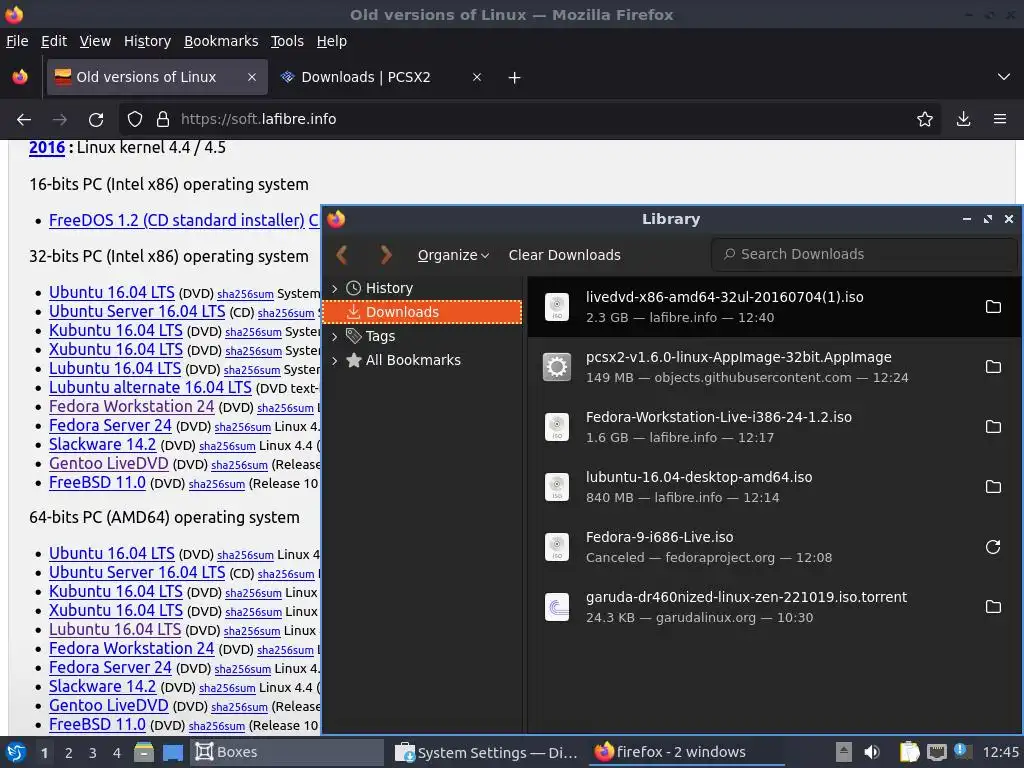Viewport: 1024px width, 768px height.
Task: Reload the current page
Action: coord(96,120)
